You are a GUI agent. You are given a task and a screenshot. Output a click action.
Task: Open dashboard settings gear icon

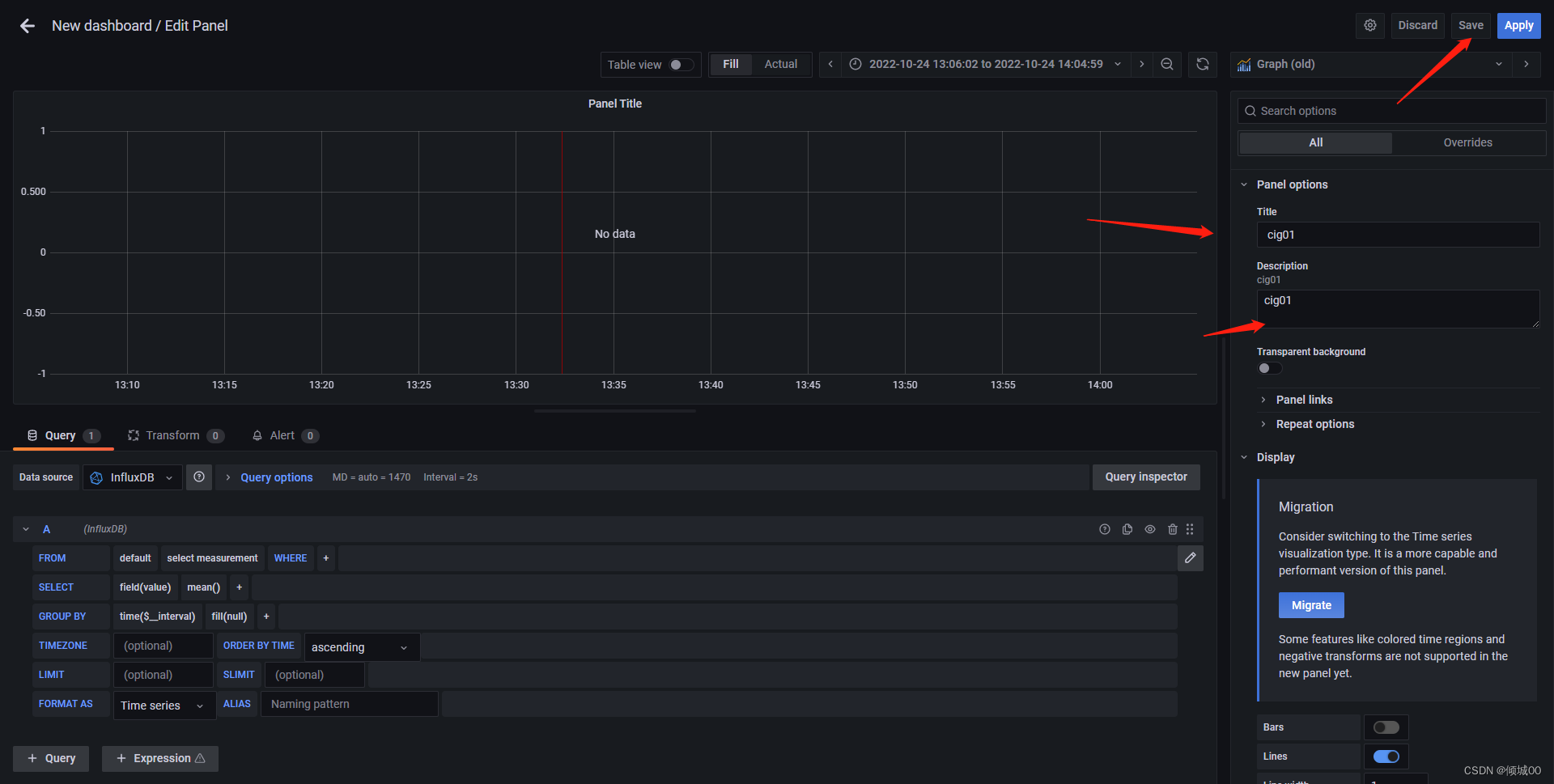point(1370,25)
